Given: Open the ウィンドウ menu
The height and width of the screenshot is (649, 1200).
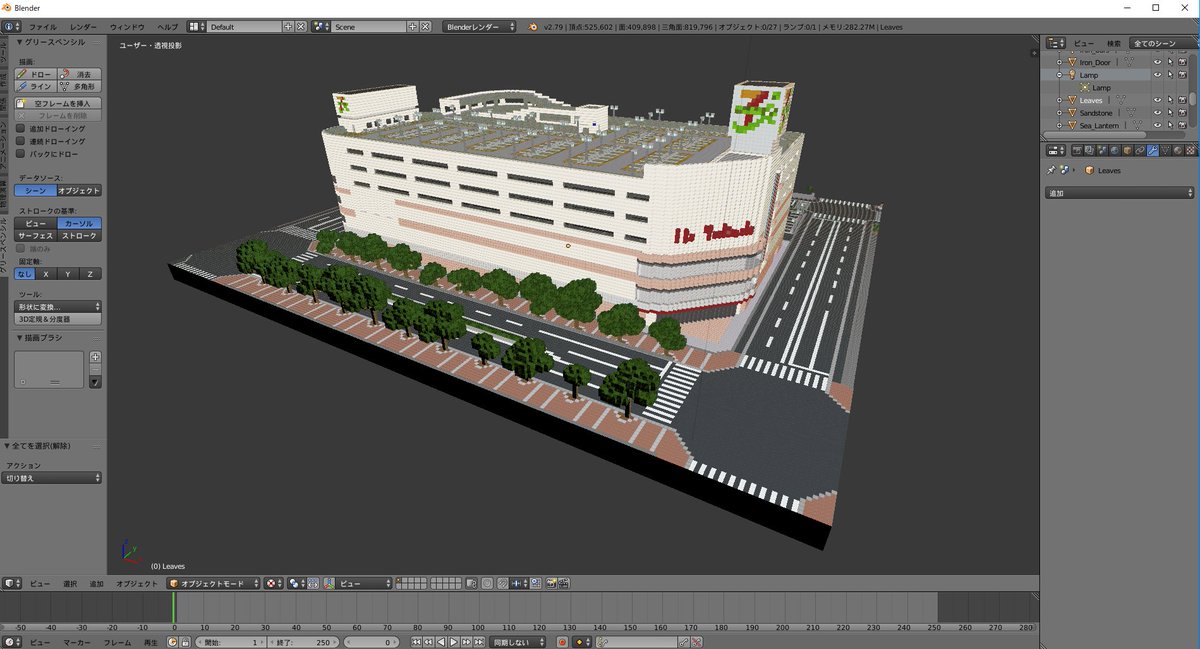Looking at the screenshot, I should pyautogui.click(x=127, y=26).
